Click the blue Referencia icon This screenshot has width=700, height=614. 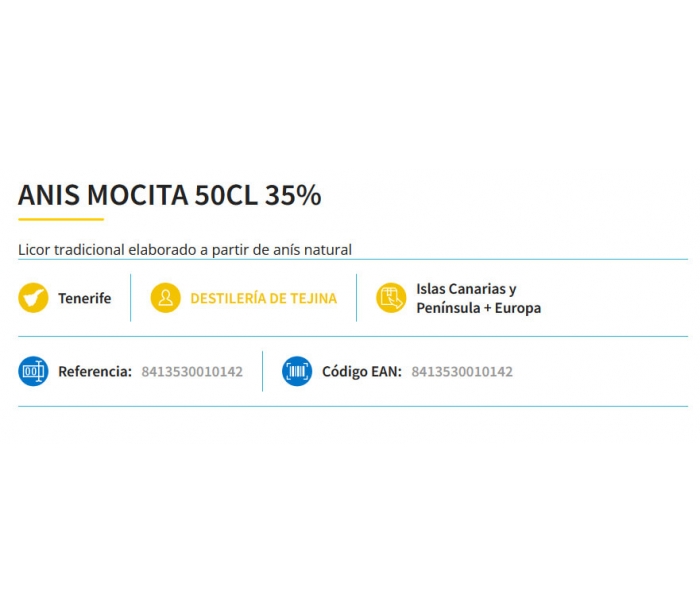(x=33, y=371)
